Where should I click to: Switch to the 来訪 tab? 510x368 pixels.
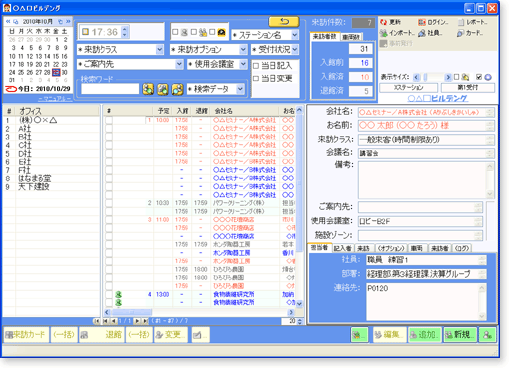click(364, 248)
